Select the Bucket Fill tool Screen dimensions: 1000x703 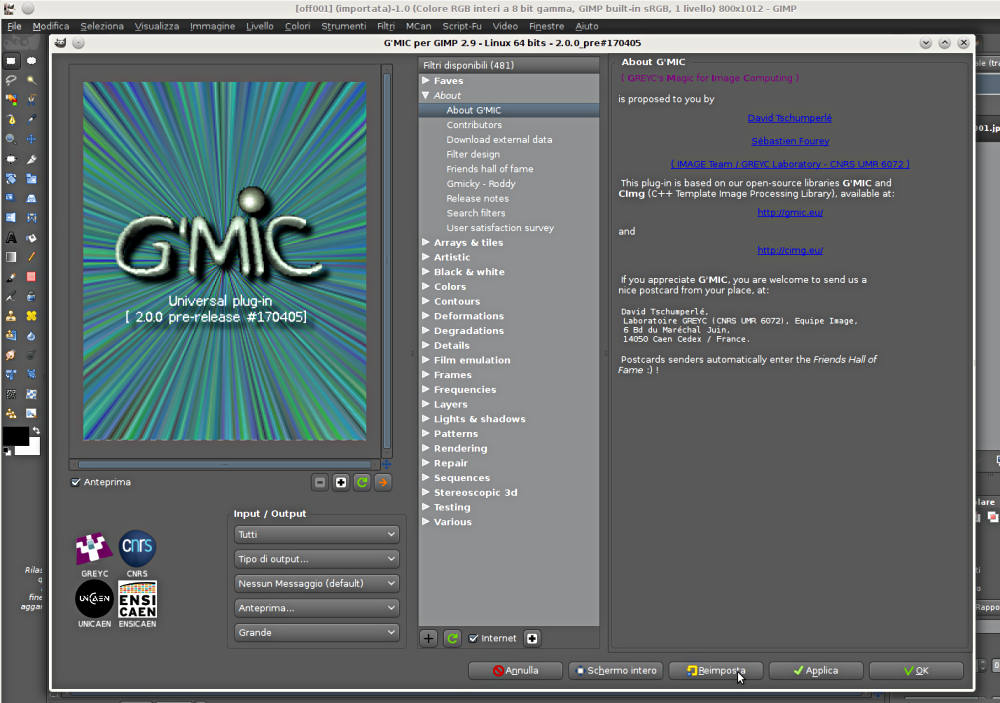[x=31, y=238]
